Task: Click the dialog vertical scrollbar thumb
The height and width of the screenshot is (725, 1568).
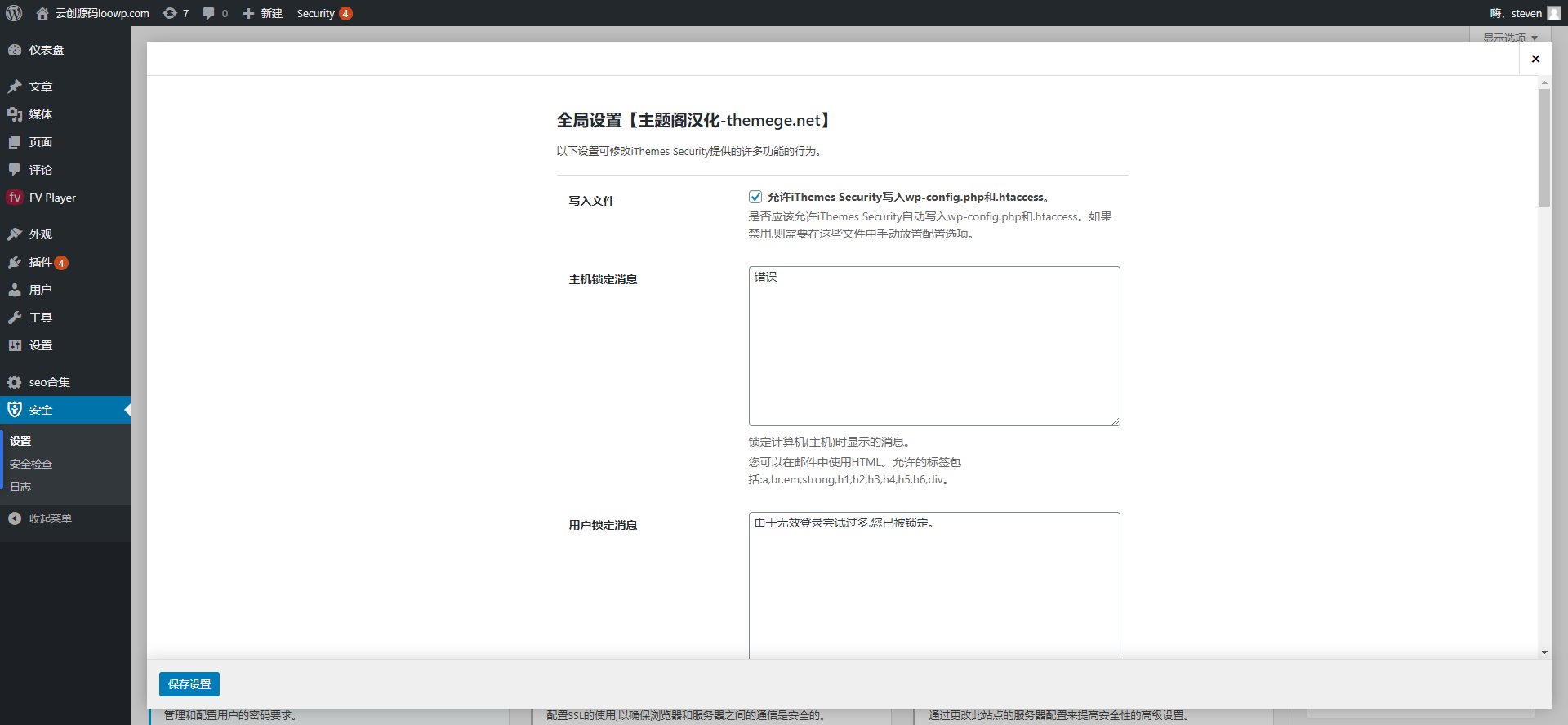Action: [1544, 147]
